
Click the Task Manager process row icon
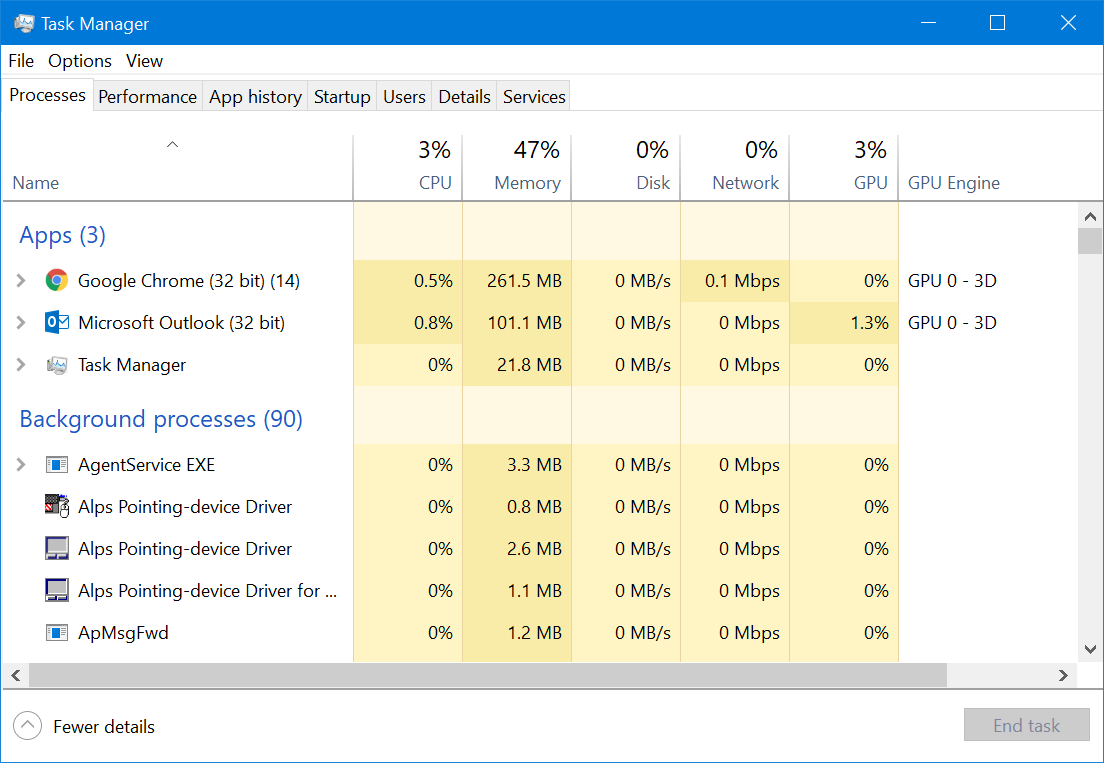pyautogui.click(x=57, y=365)
